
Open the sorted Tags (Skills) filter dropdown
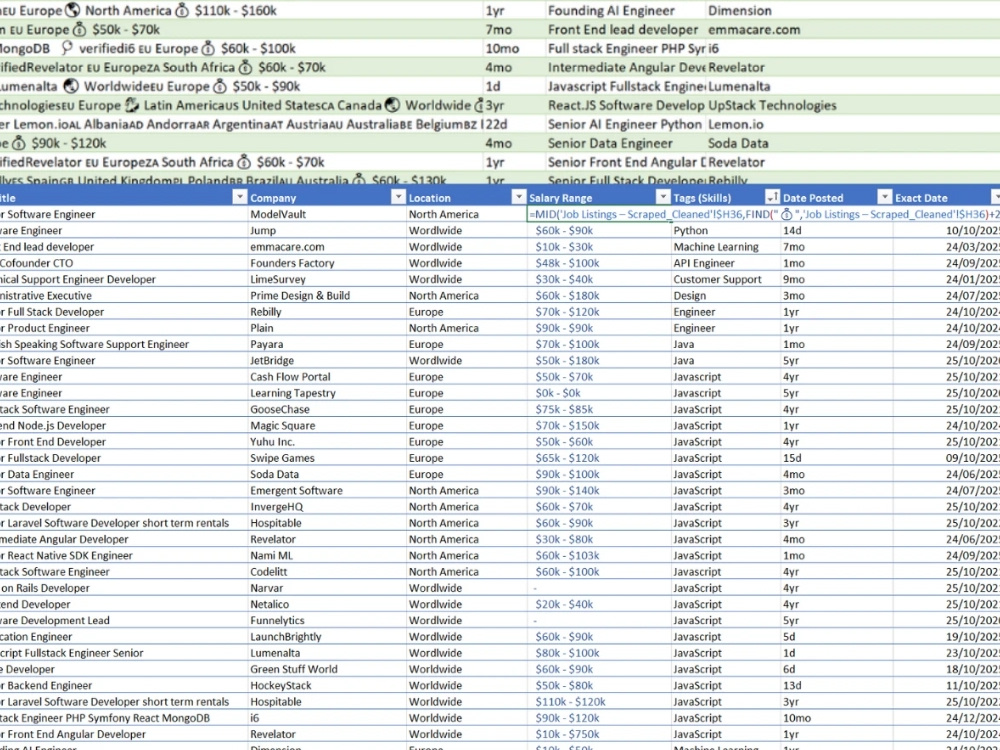(x=772, y=197)
